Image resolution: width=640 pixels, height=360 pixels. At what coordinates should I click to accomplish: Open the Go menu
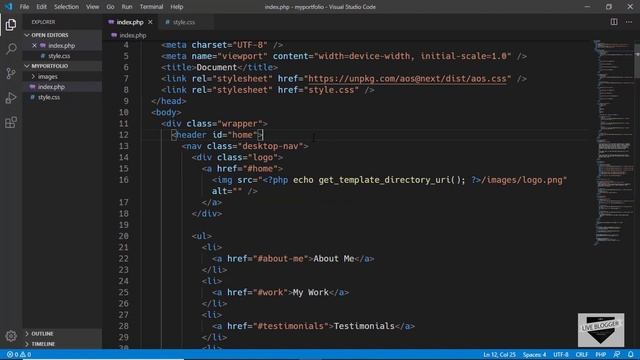pos(110,7)
